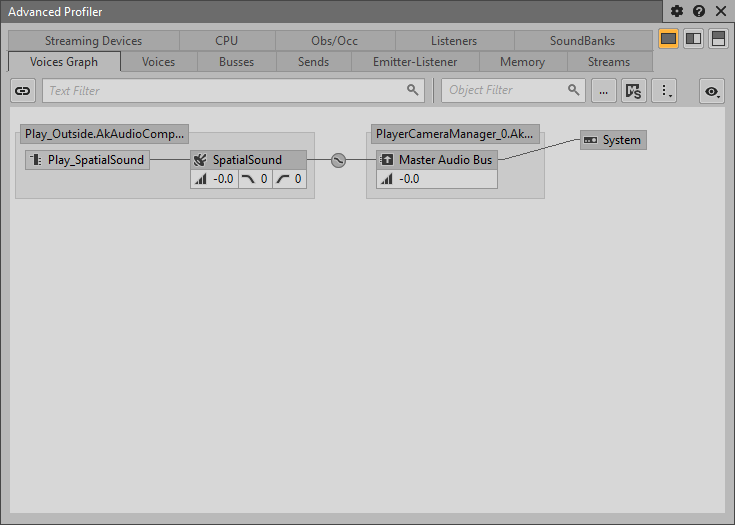Select the single-pane layout view
This screenshot has width=735, height=525.
(x=668, y=39)
